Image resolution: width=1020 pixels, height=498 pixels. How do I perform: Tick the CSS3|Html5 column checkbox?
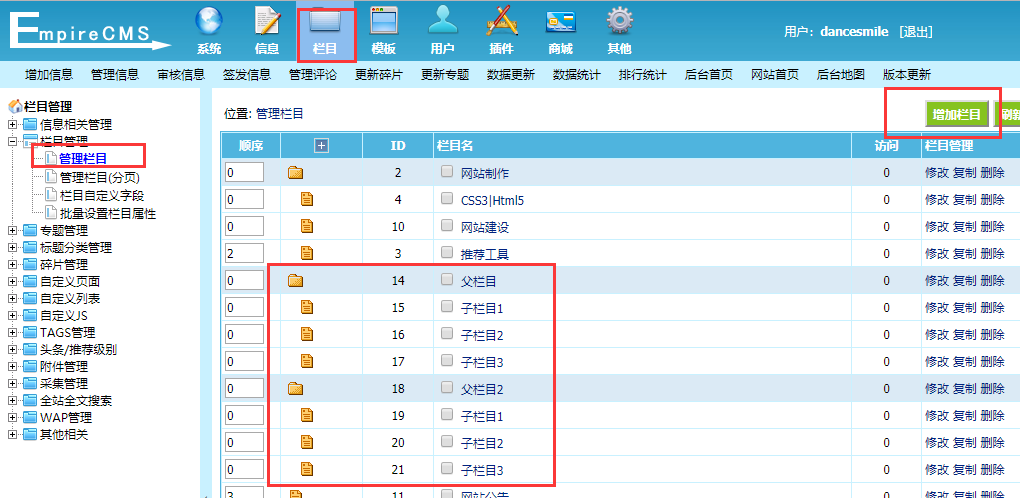tap(447, 199)
